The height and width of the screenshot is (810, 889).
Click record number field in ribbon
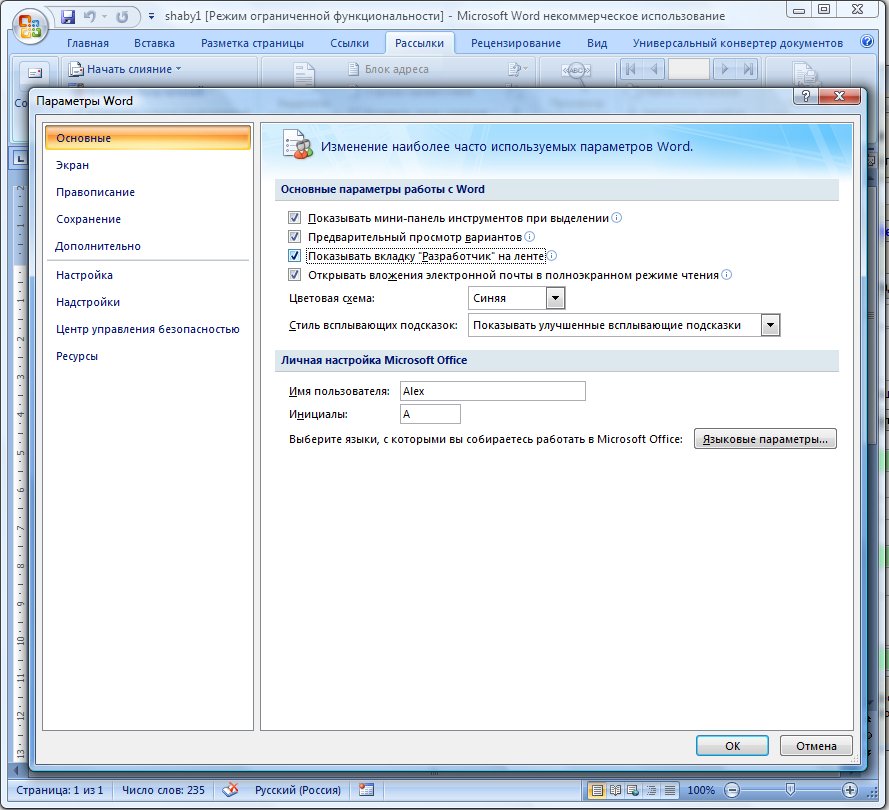coord(689,69)
